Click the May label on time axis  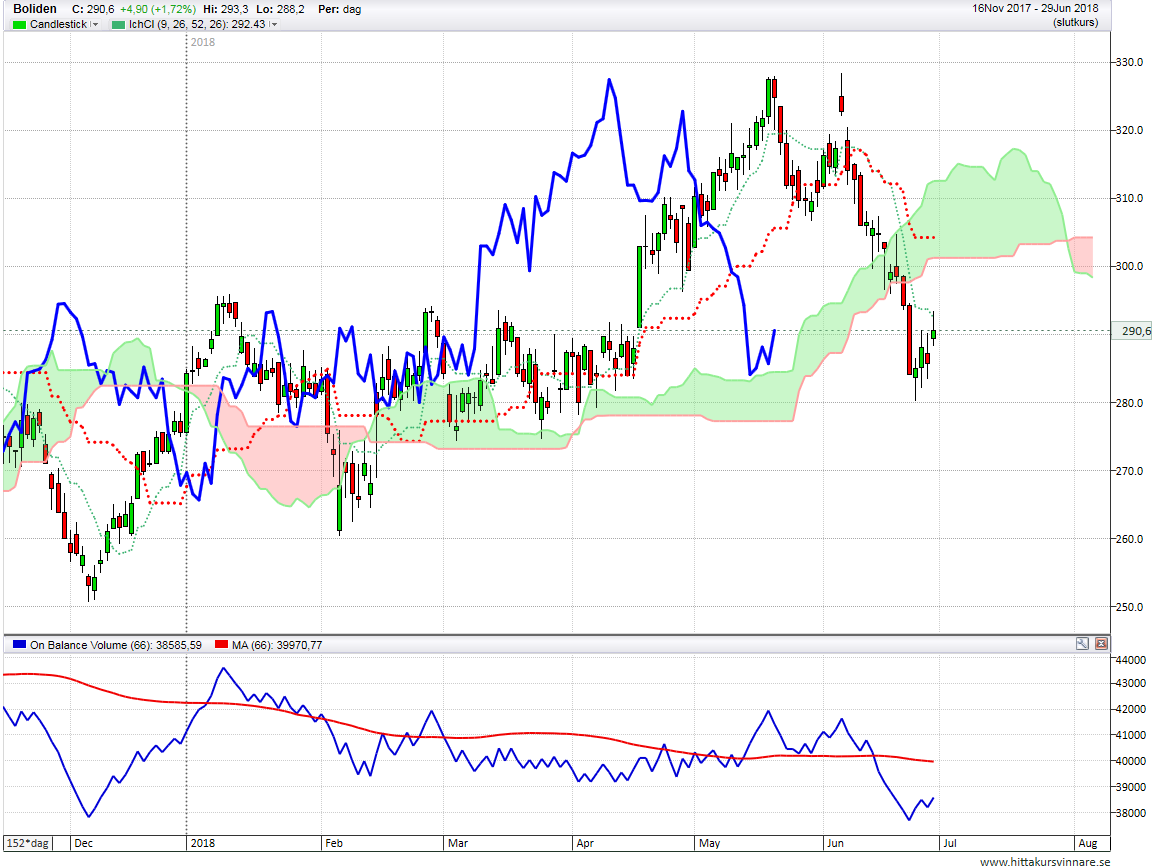pos(709,843)
